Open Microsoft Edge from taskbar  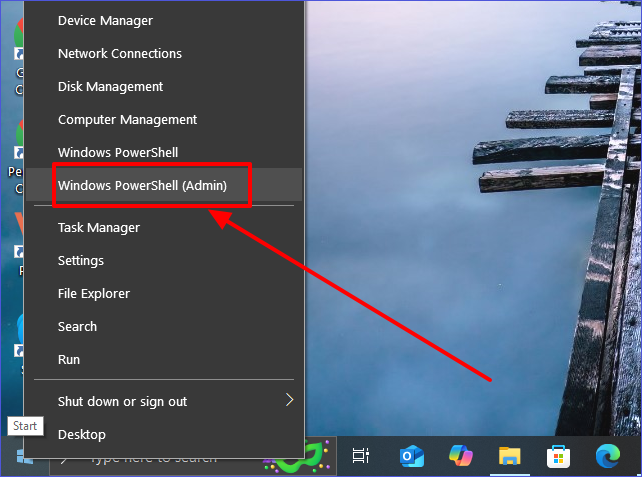pos(608,456)
